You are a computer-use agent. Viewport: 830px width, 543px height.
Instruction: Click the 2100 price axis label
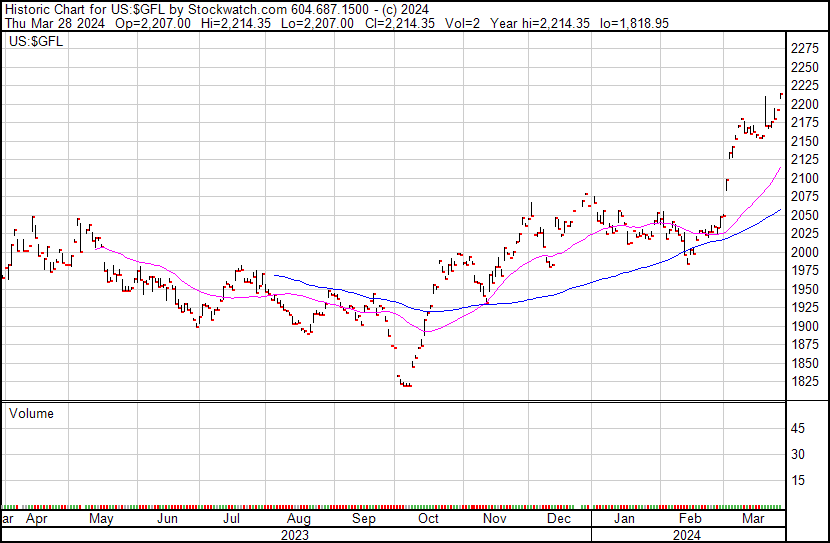(x=804, y=178)
